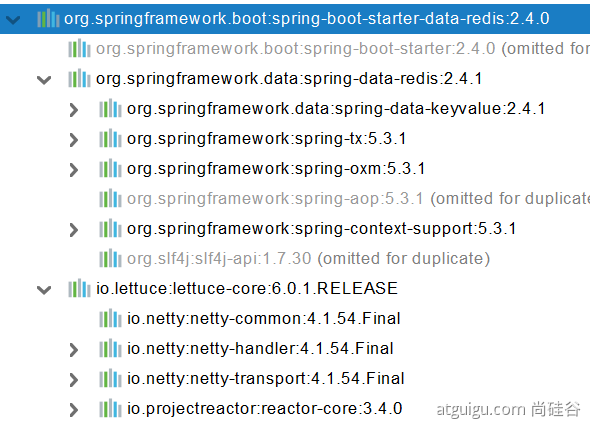Screen dimensions: 590x428
Task: Collapse the spring-boot-starter-data-redis root node
Action: tap(13, 20)
